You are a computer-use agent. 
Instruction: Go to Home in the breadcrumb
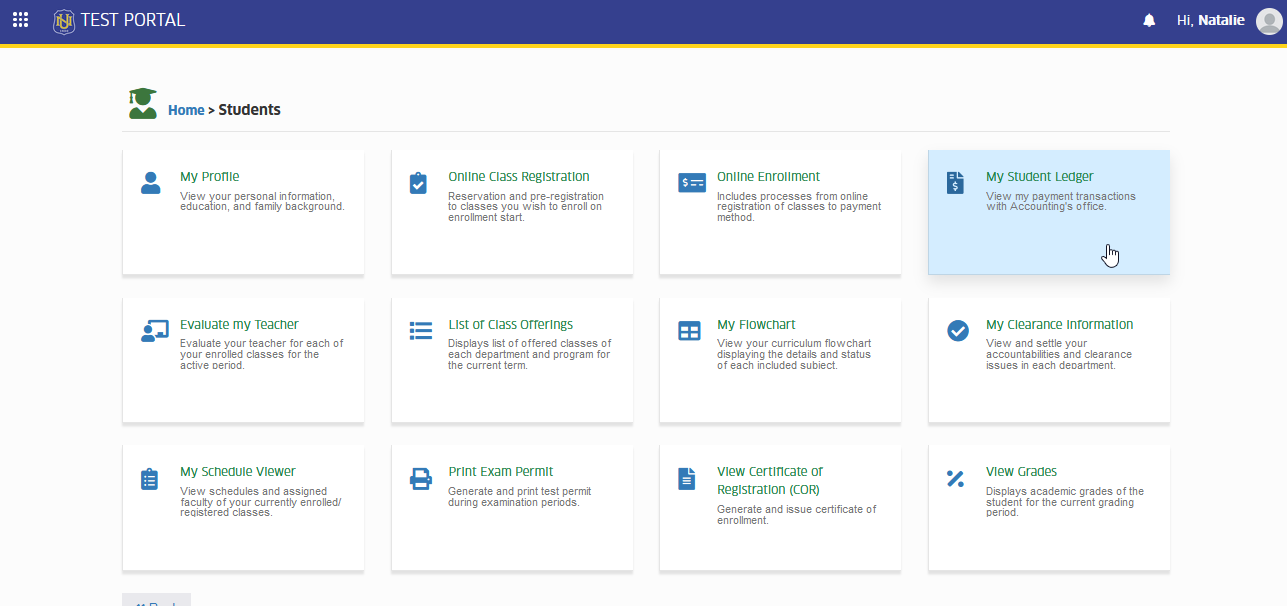pyautogui.click(x=186, y=110)
